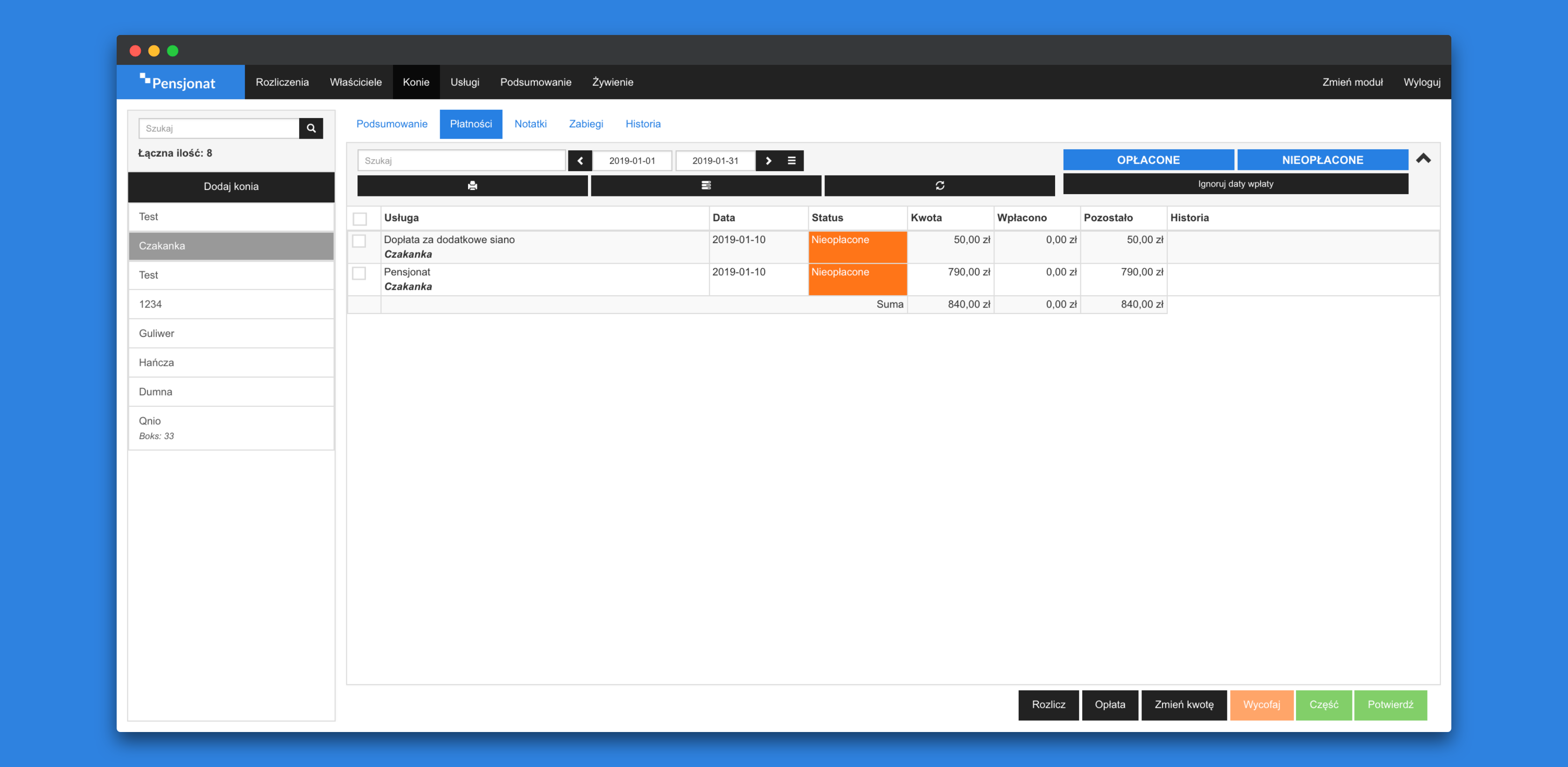The width and height of the screenshot is (1568, 767).
Task: Open the start date 2019-01-01 field
Action: click(632, 160)
